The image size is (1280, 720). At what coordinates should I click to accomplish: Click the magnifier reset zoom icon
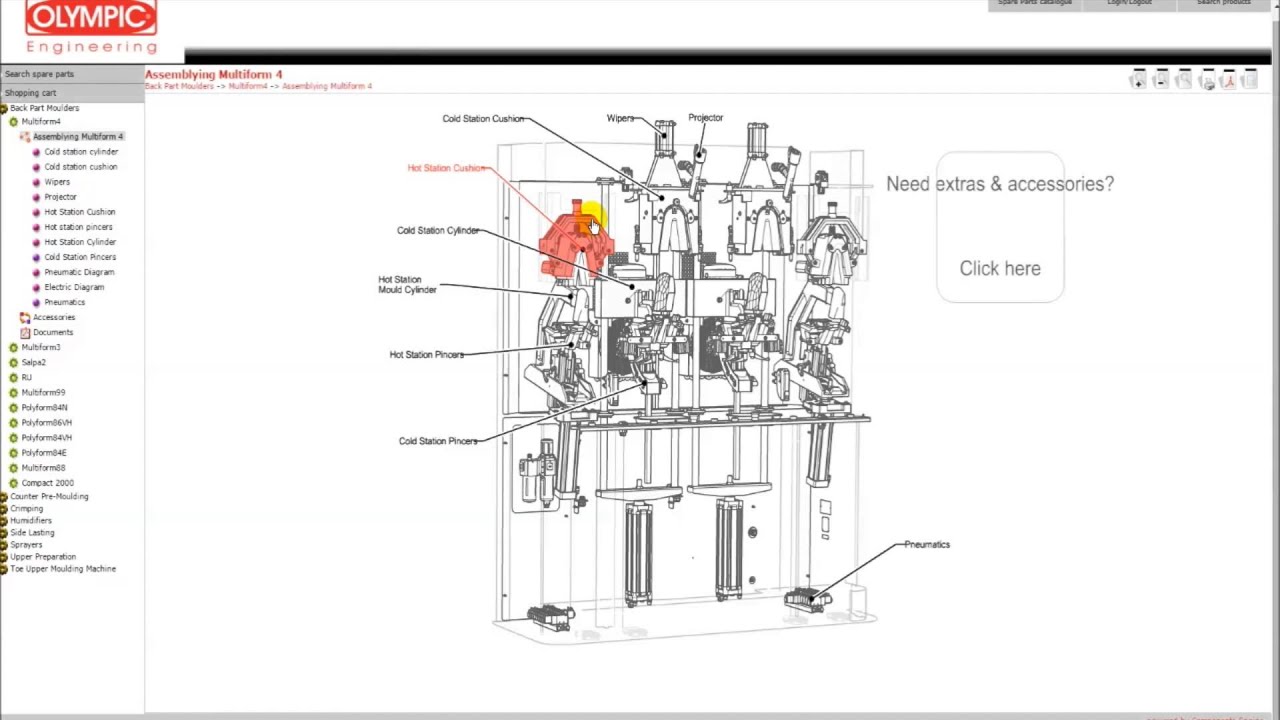coord(1184,81)
